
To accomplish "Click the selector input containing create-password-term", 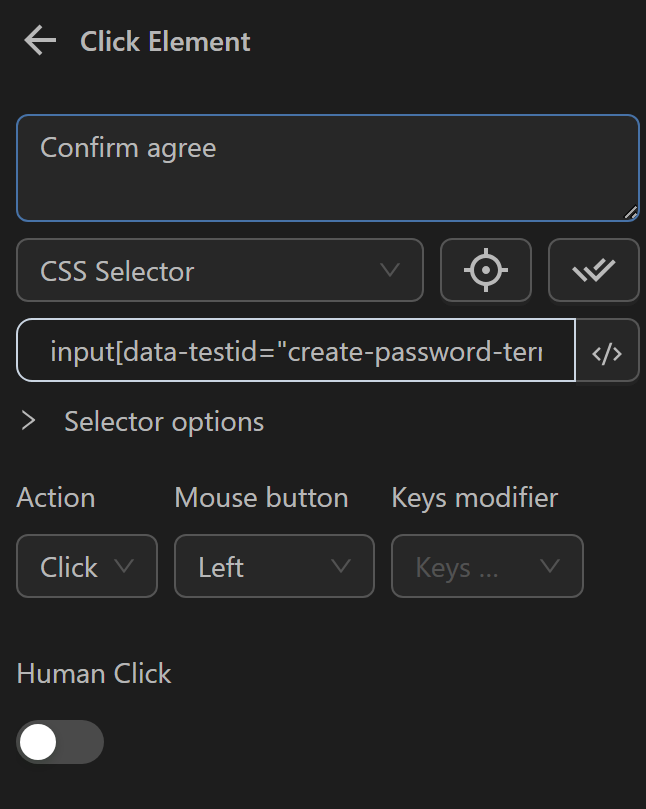I will tap(295, 350).
